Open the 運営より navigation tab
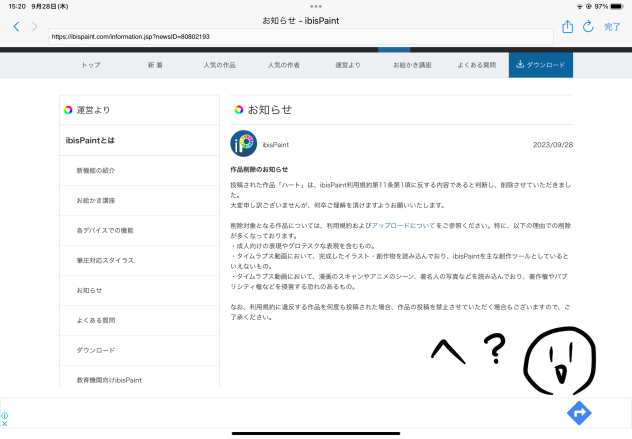632x439 pixels. (348, 65)
